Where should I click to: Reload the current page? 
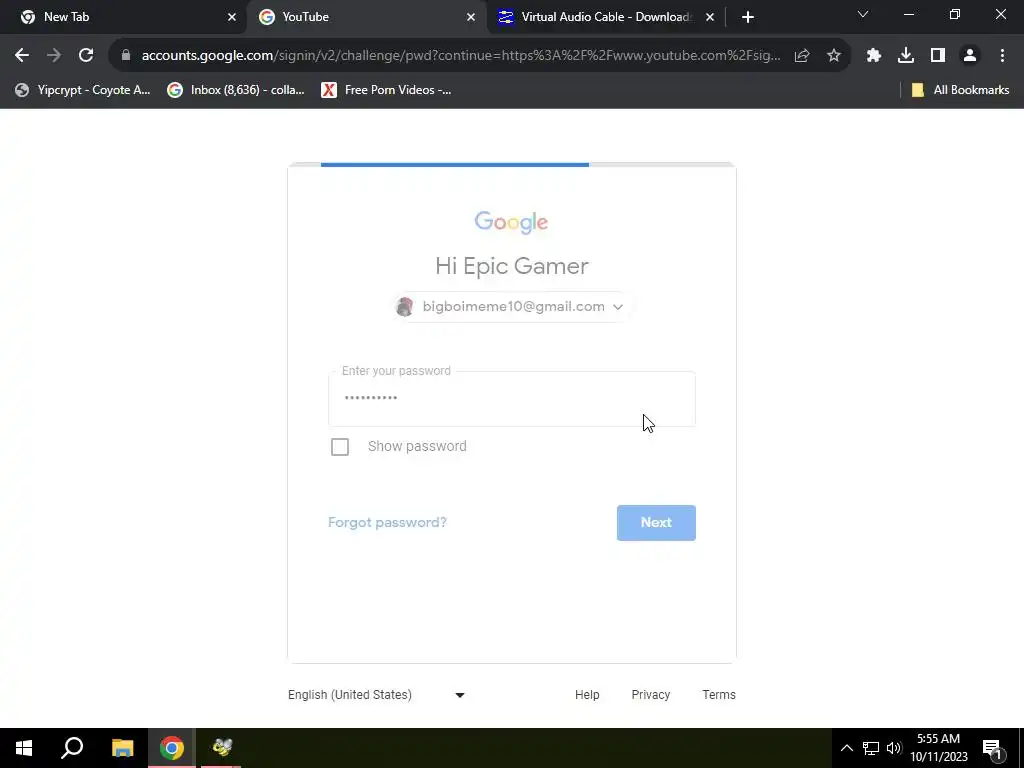[86, 56]
